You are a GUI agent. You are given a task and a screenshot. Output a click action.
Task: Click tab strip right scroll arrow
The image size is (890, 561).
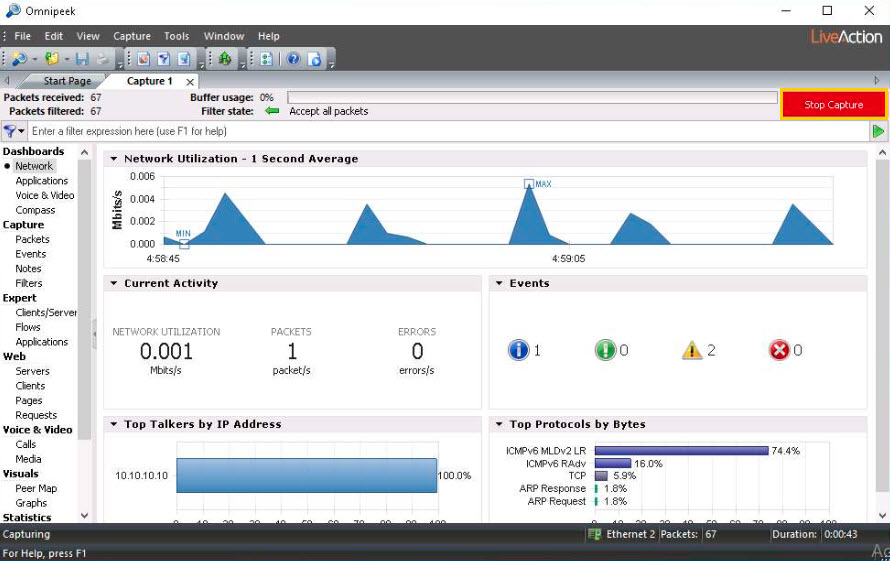(877, 81)
